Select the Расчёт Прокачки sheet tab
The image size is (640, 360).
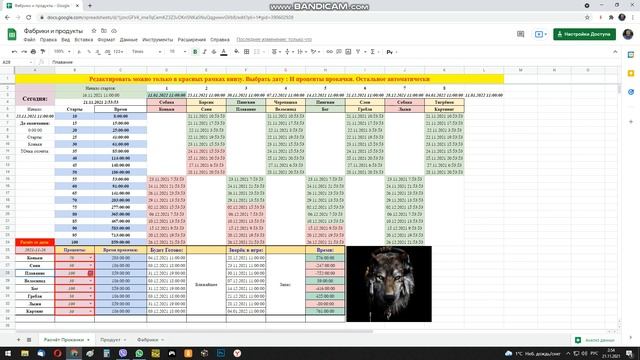pyautogui.click(x=67, y=340)
